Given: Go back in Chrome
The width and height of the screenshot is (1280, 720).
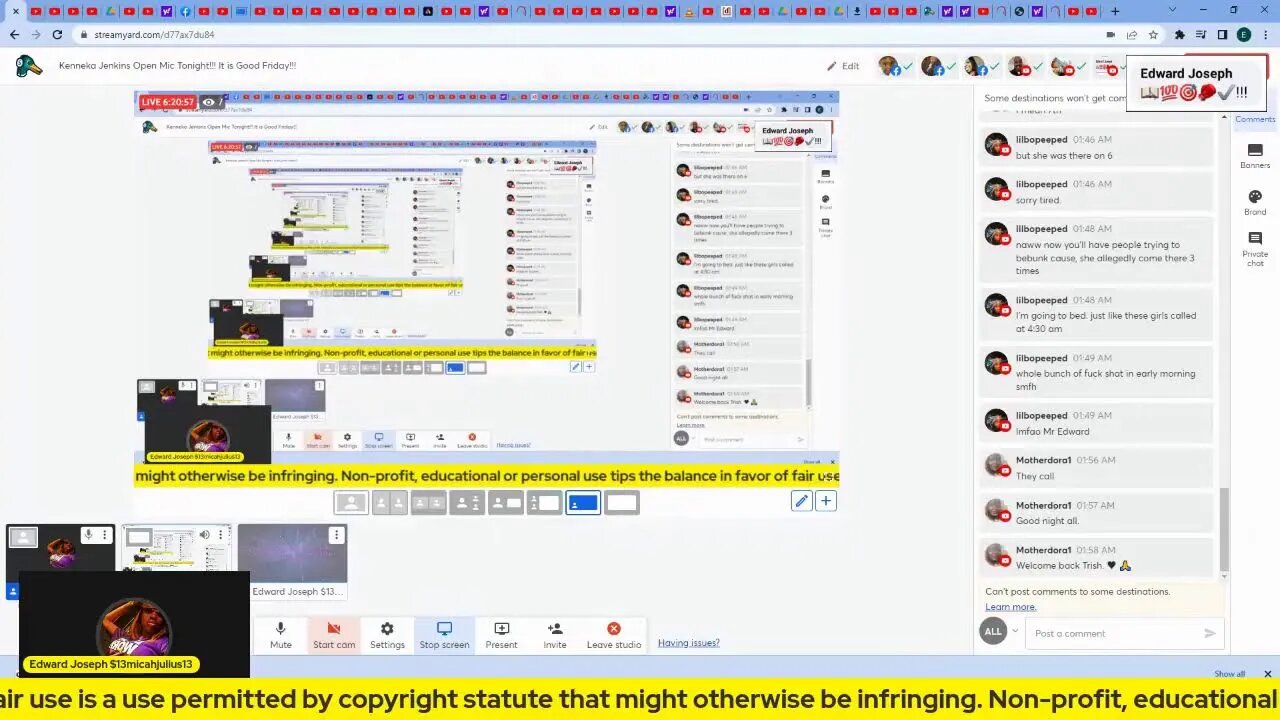Looking at the screenshot, I should click(x=14, y=34).
